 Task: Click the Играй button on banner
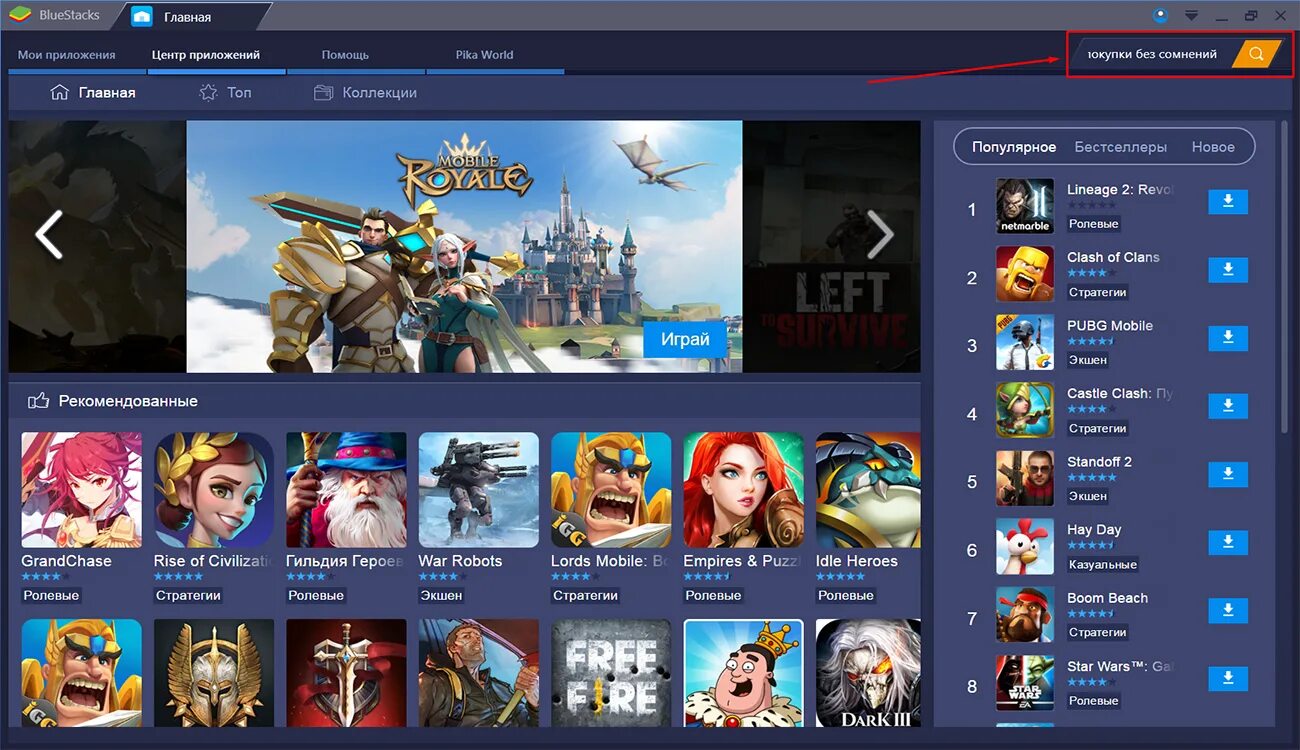tap(685, 339)
